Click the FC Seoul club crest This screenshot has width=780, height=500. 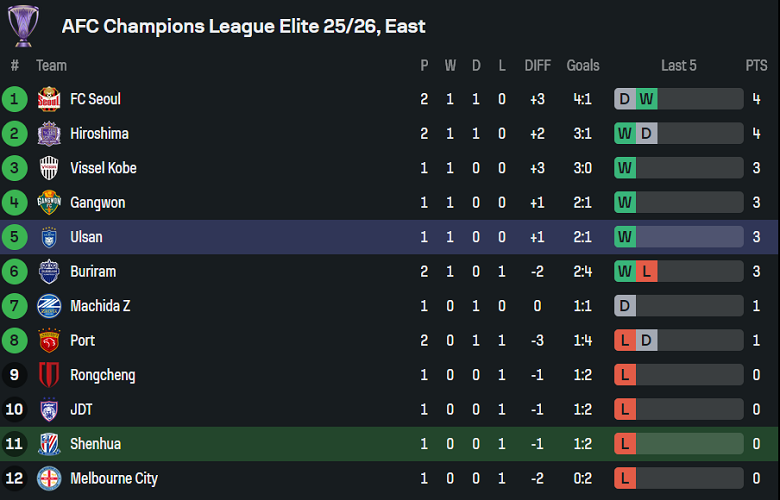49,99
